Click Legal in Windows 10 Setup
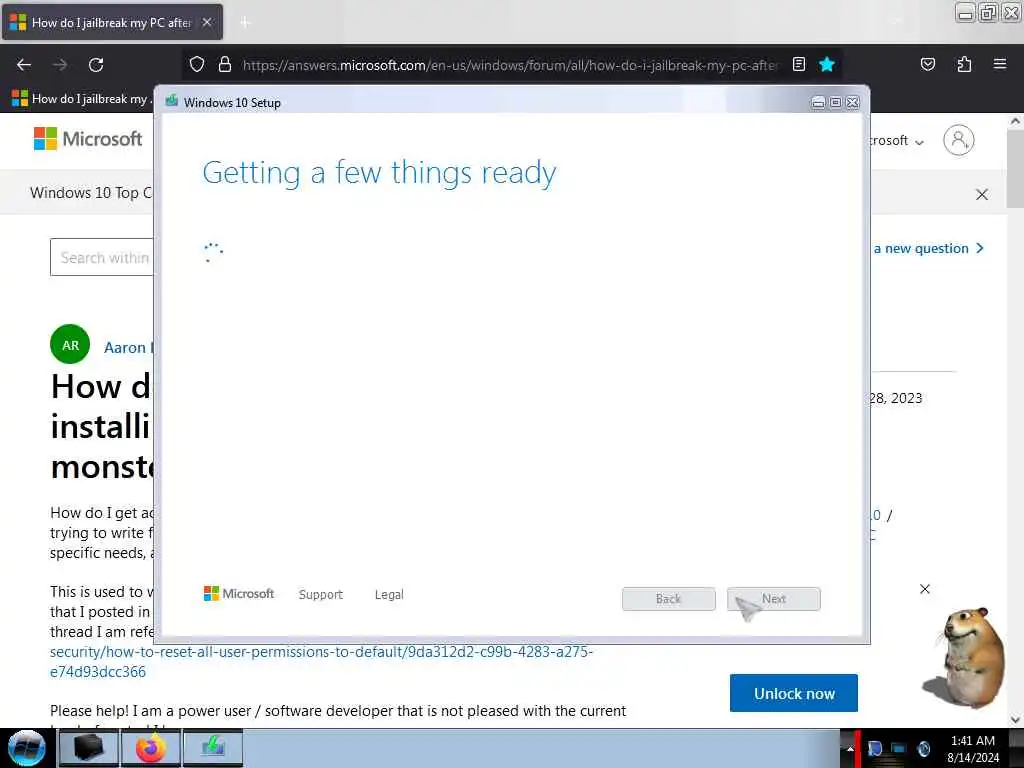 389,594
